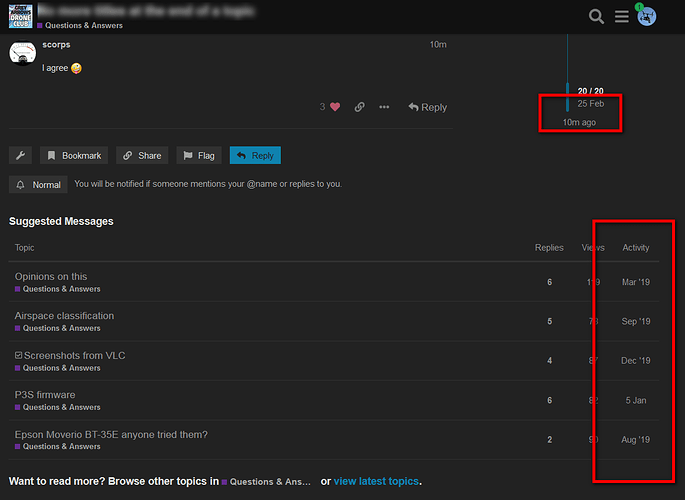Click category tag under 'P3S firmware'
The height and width of the screenshot is (500, 685).
coord(58,407)
